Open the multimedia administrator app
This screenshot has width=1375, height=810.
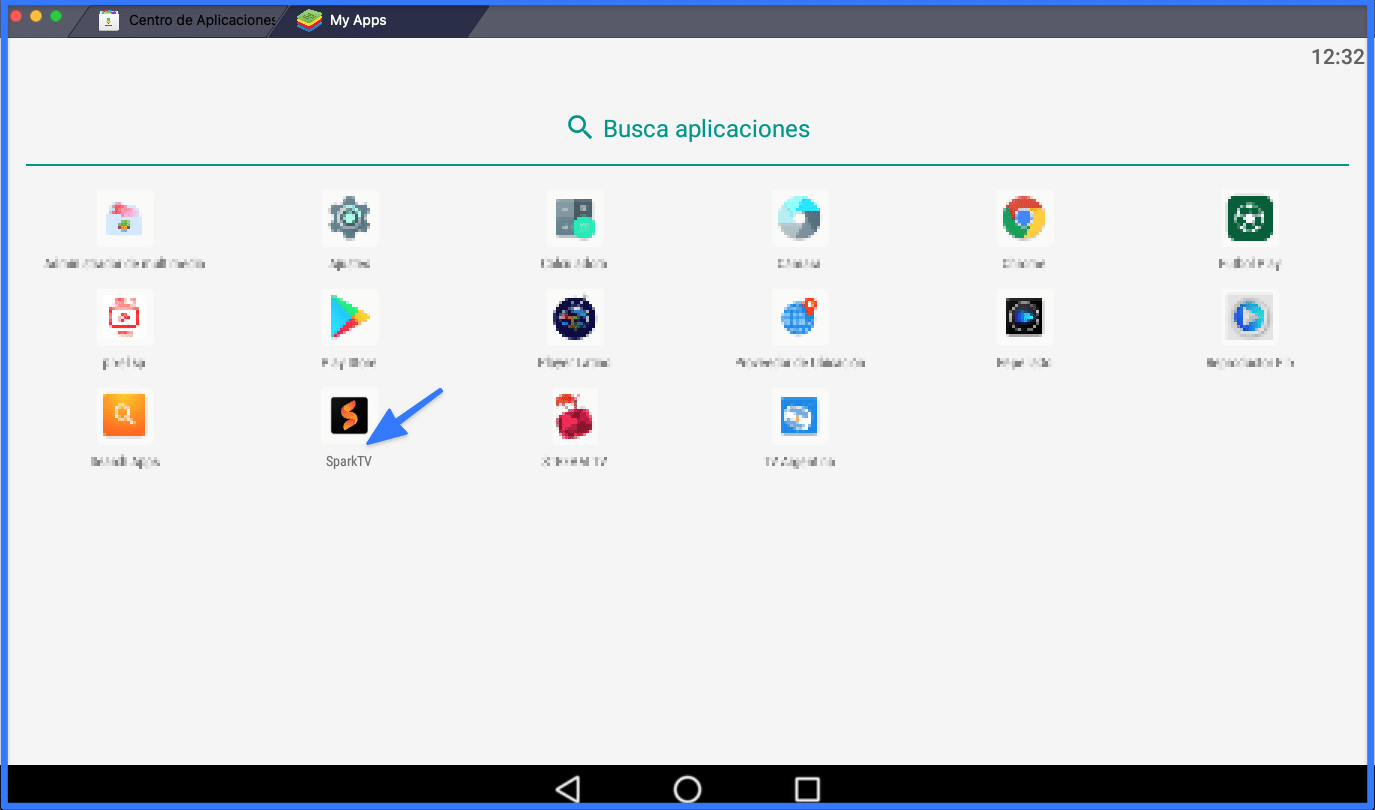click(x=124, y=218)
